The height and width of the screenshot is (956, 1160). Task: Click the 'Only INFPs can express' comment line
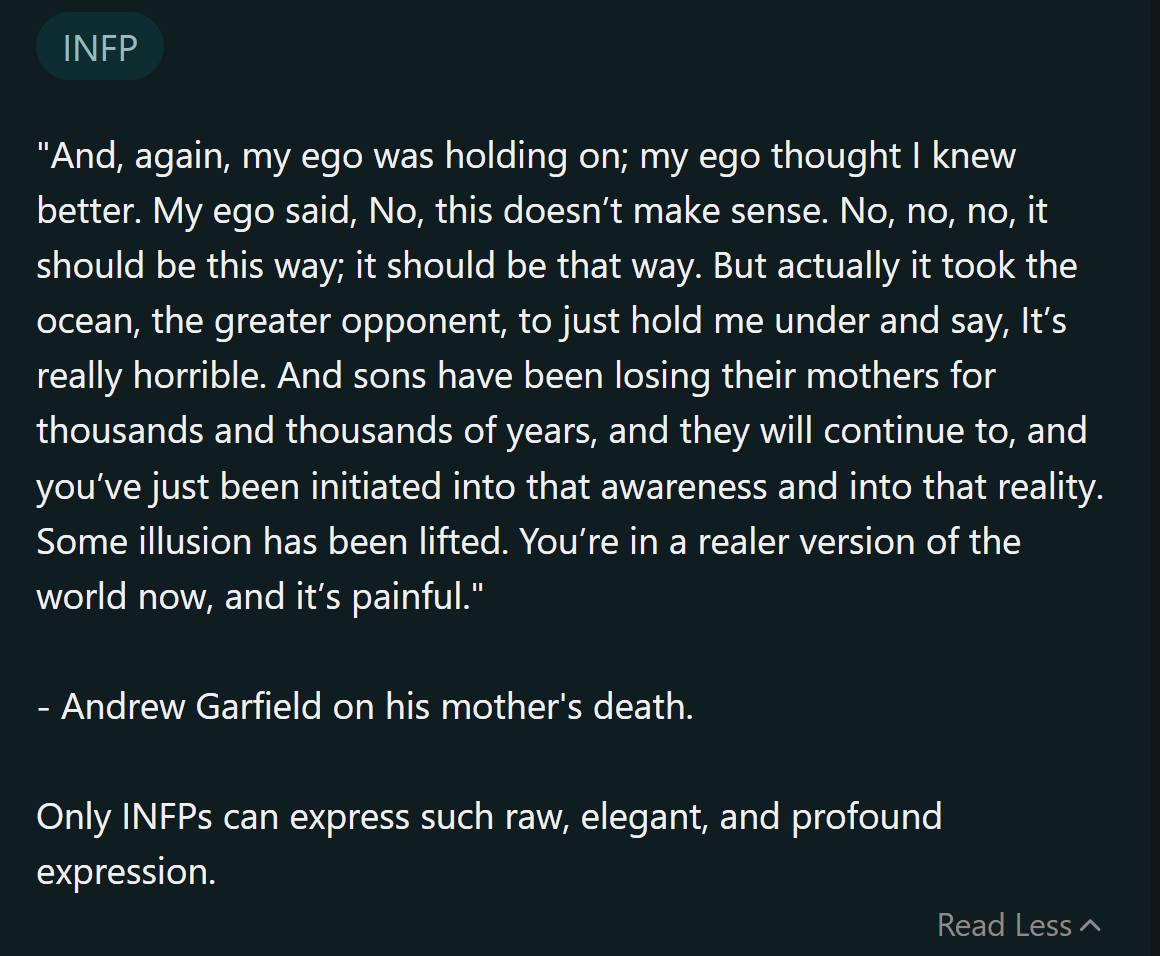(x=489, y=817)
